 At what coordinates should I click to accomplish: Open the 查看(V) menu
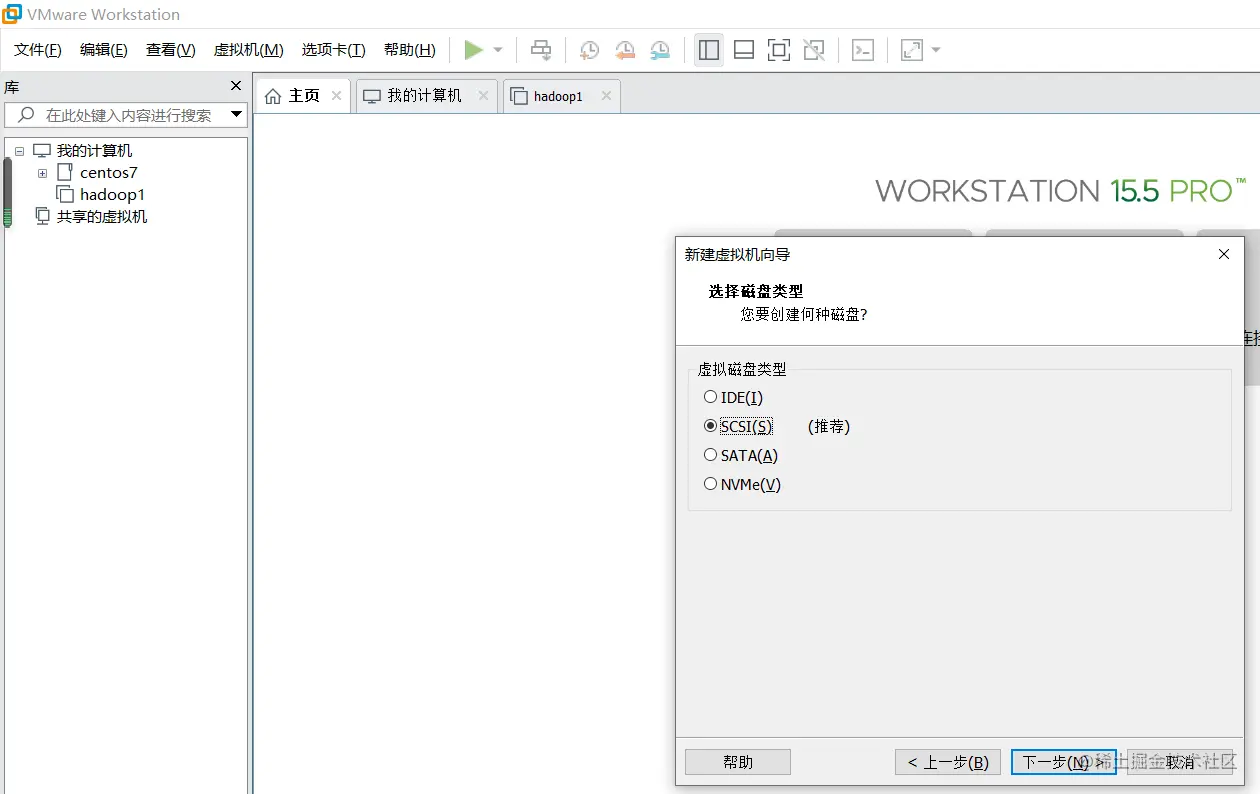click(x=171, y=50)
